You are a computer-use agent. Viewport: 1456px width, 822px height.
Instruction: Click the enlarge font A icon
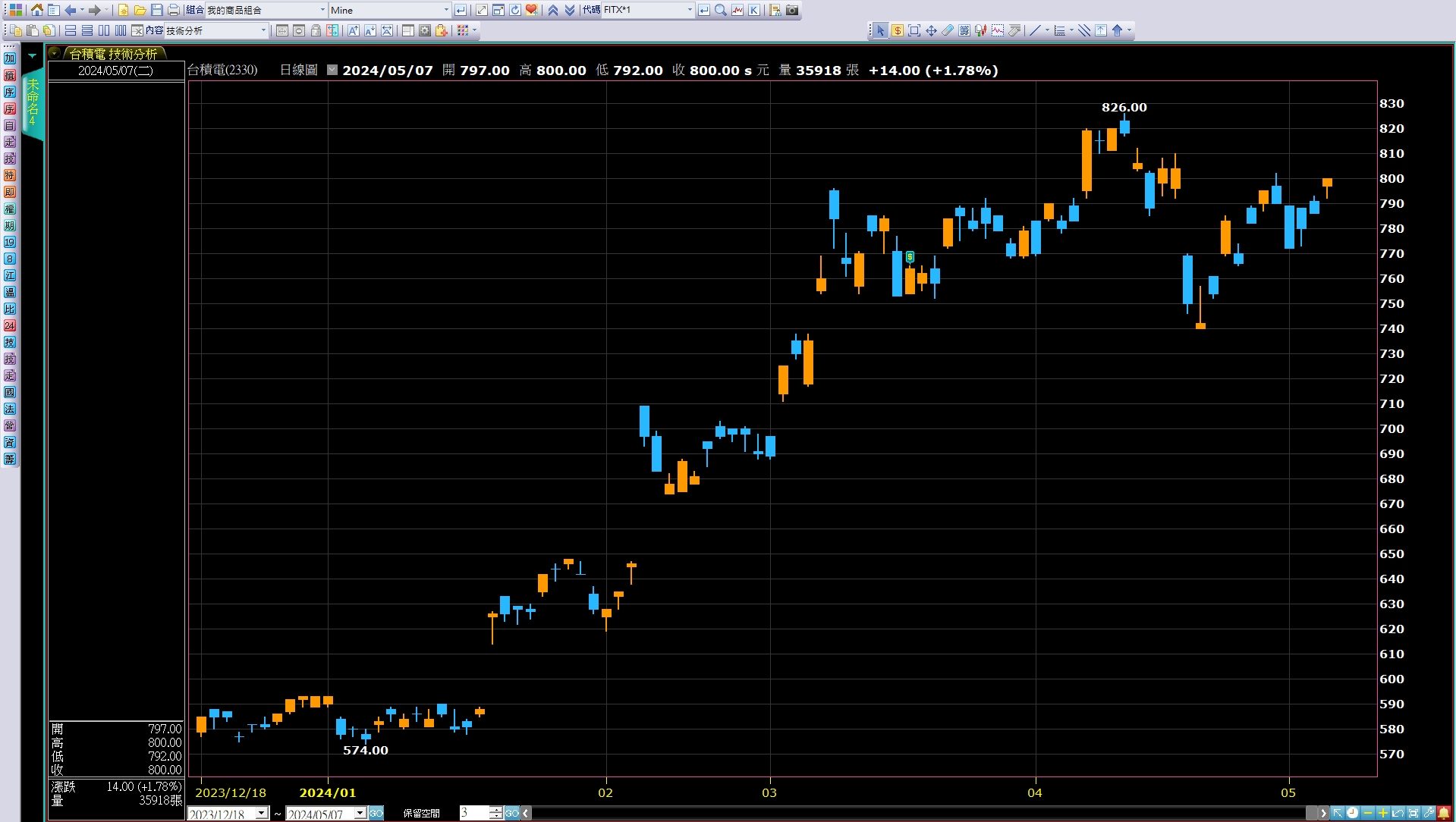354,30
